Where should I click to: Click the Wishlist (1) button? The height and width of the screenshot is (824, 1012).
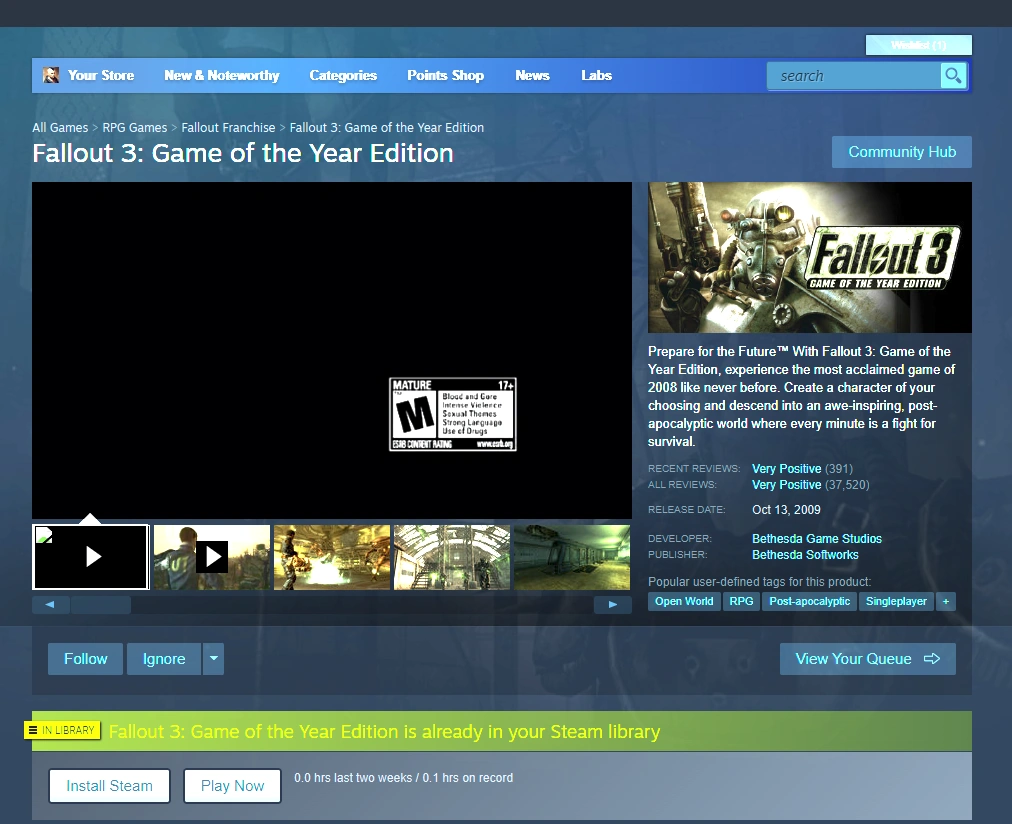(918, 45)
